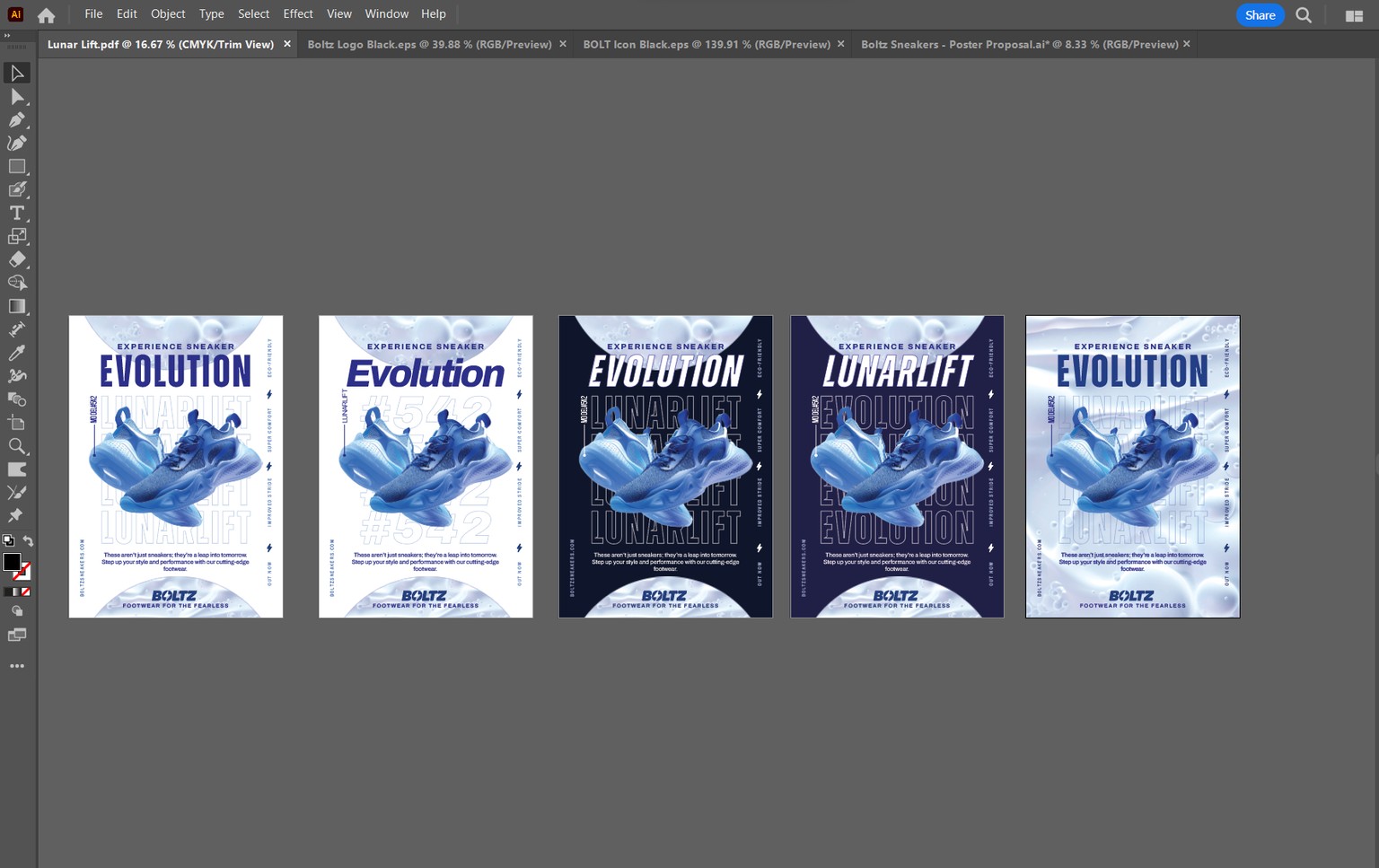Screen dimensions: 1379x868
Task: Select the Measure tool
Action: point(17,329)
